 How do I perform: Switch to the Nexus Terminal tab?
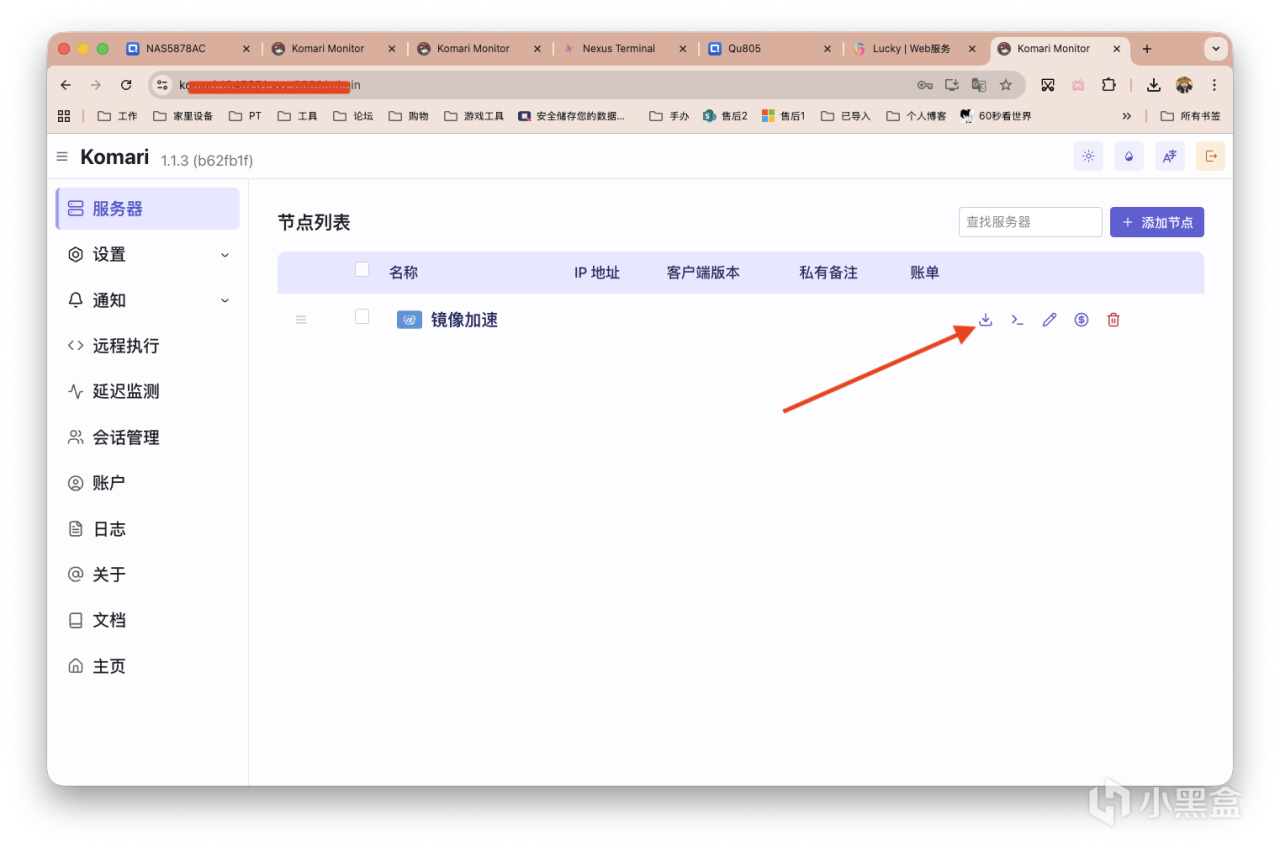point(623,48)
